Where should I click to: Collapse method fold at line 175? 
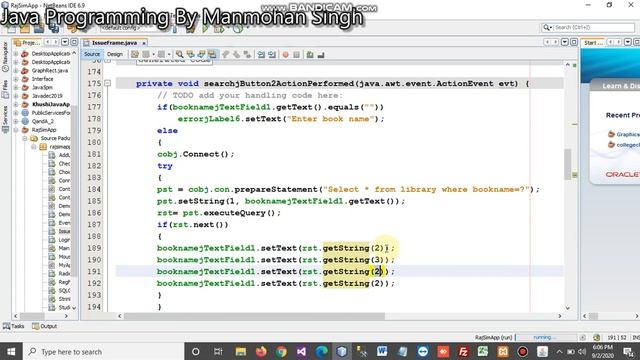coord(107,83)
